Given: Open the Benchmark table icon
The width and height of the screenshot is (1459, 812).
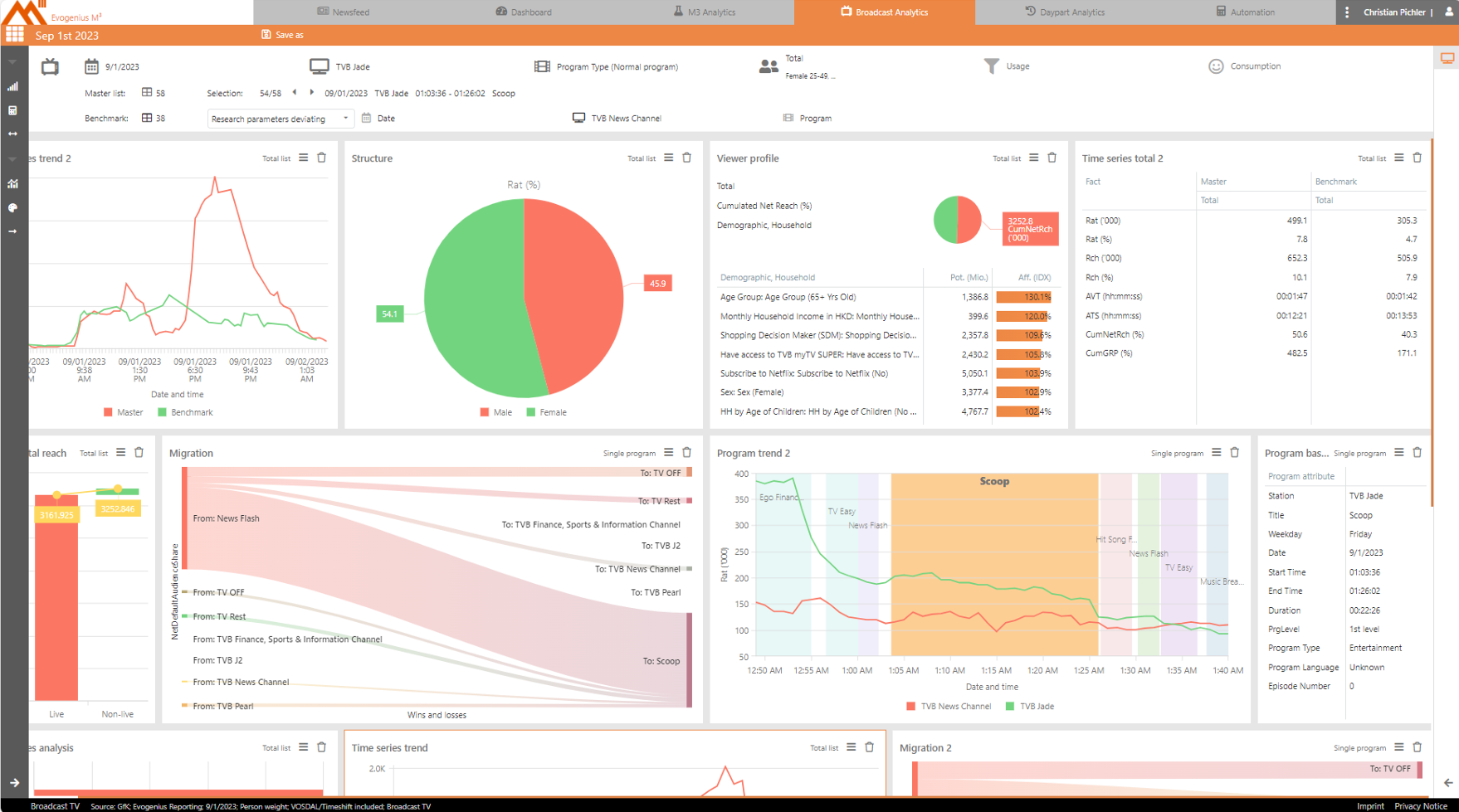Looking at the screenshot, I should pos(147,118).
